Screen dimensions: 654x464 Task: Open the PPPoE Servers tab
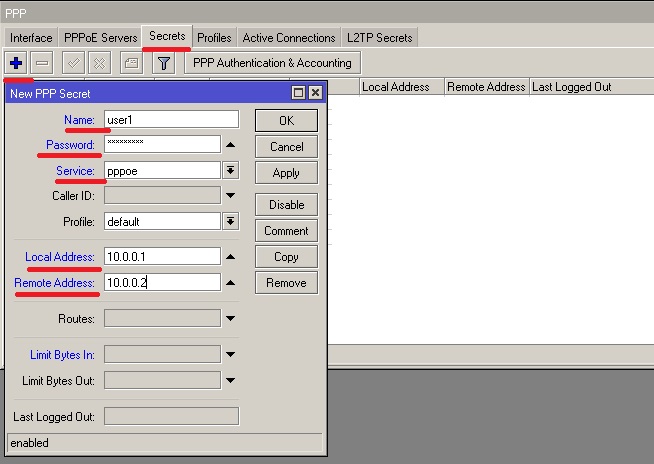coord(101,38)
